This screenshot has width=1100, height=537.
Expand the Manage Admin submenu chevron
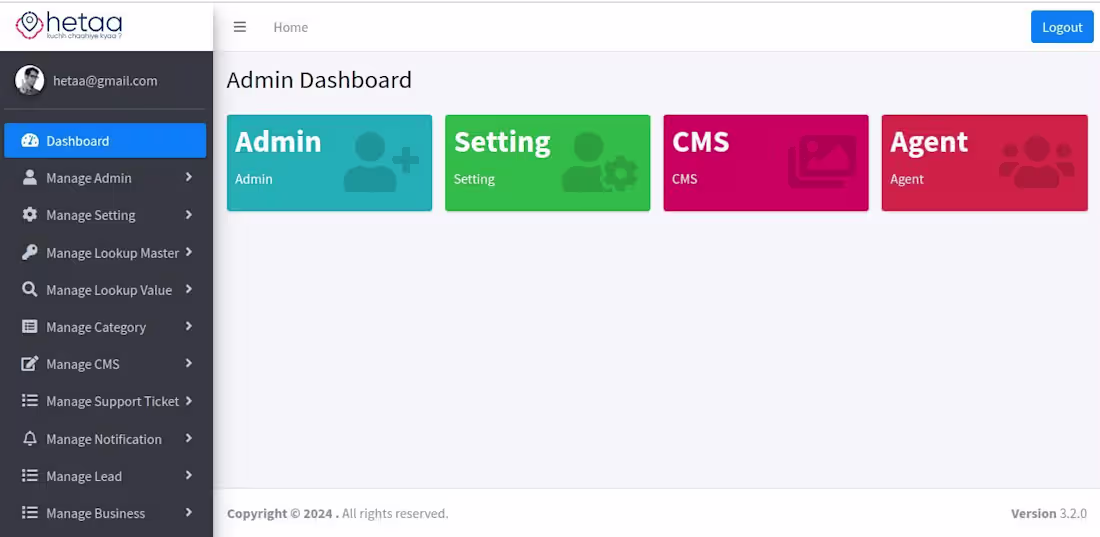[188, 178]
